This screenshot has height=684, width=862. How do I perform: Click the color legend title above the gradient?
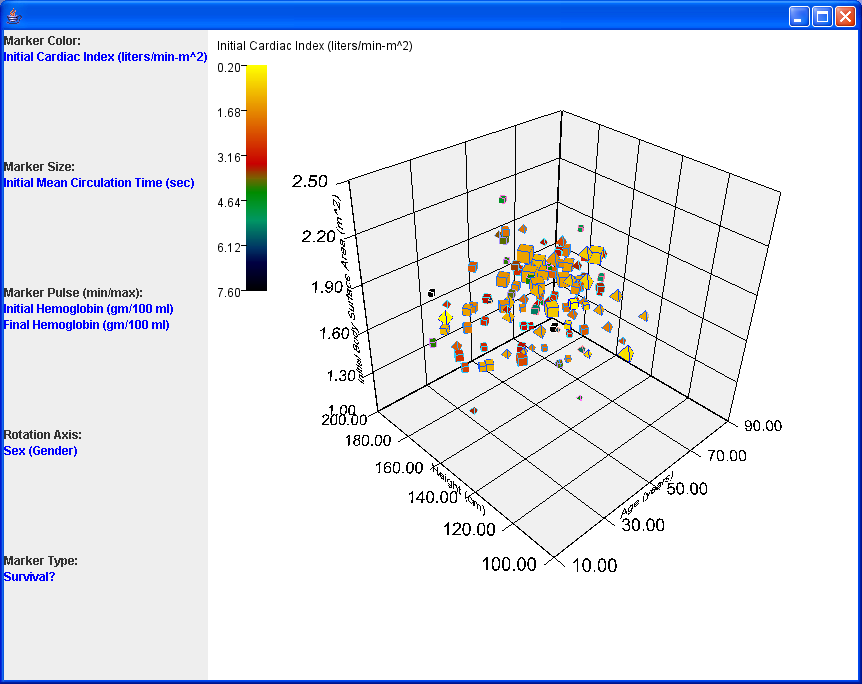point(314,46)
